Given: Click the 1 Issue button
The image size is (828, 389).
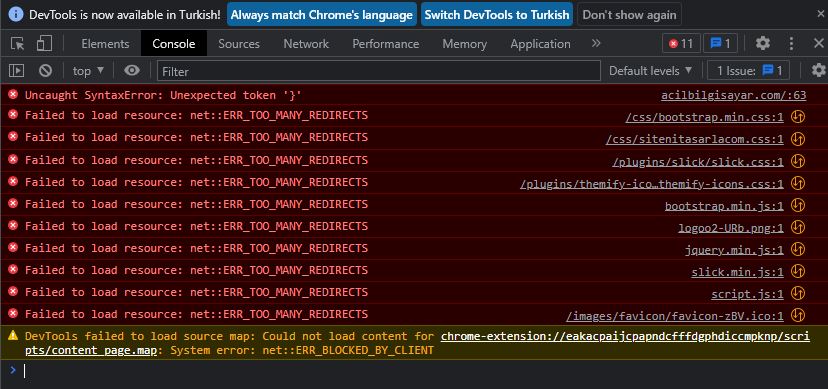Looking at the screenshot, I should 748,71.
